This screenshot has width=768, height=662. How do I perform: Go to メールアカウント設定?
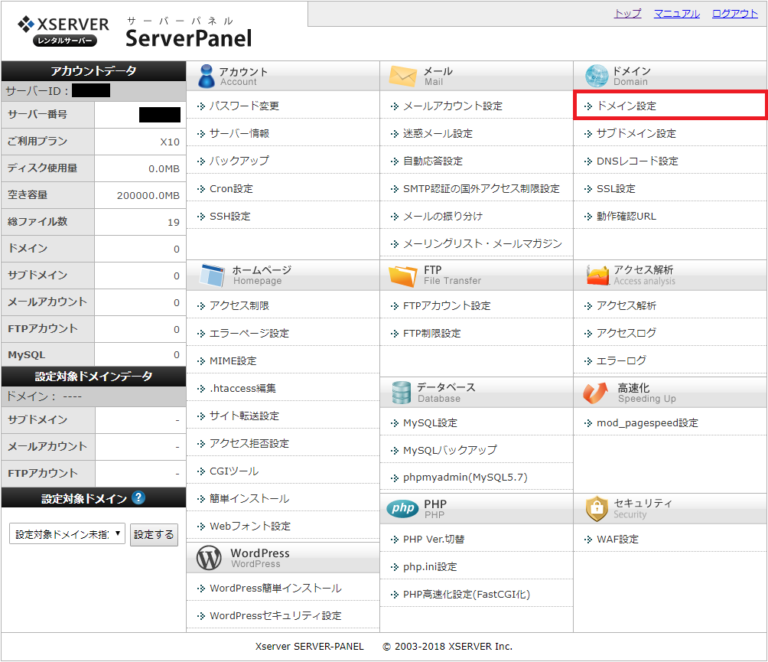452,106
